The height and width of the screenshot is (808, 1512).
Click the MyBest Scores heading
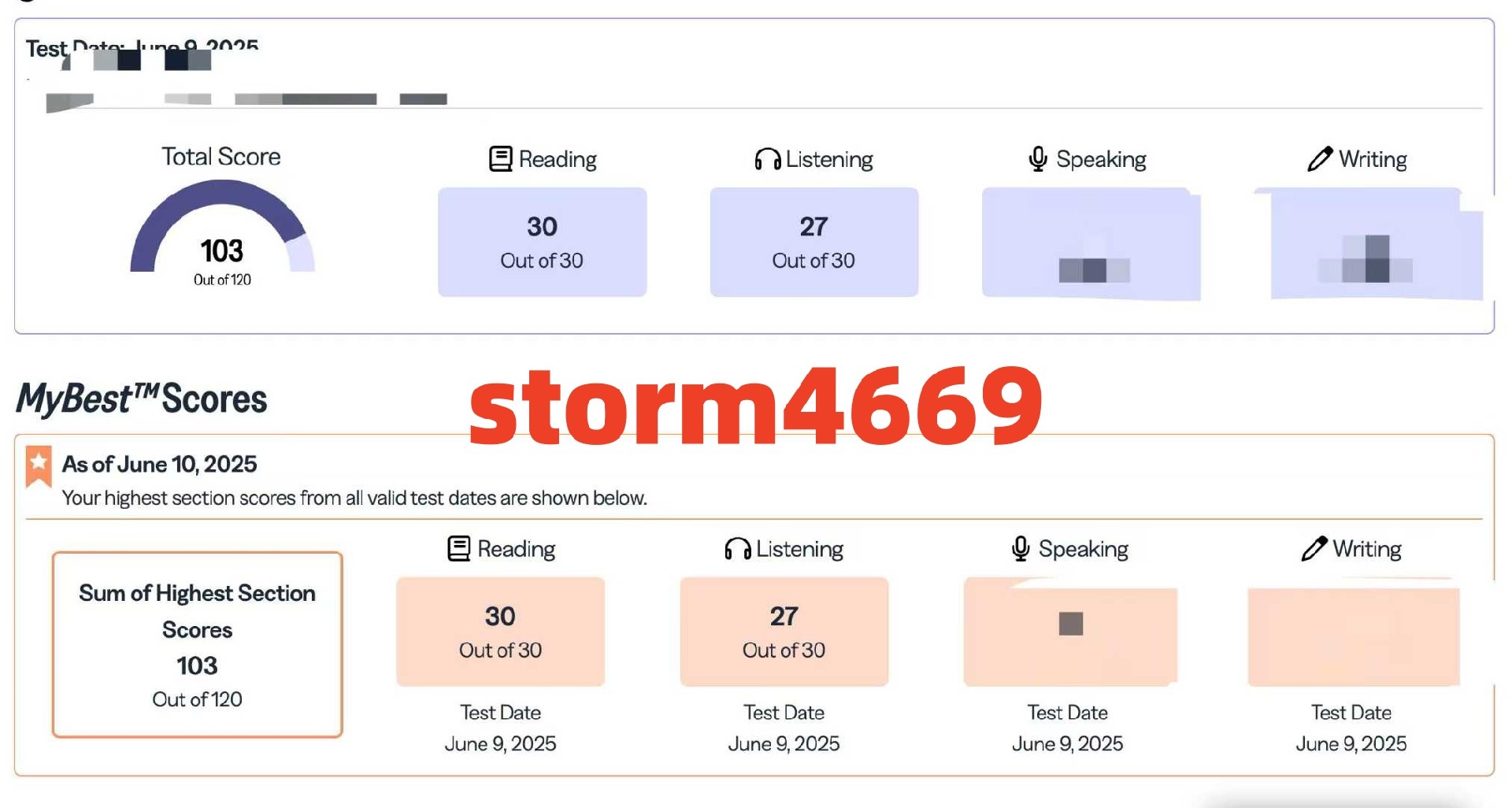[142, 399]
